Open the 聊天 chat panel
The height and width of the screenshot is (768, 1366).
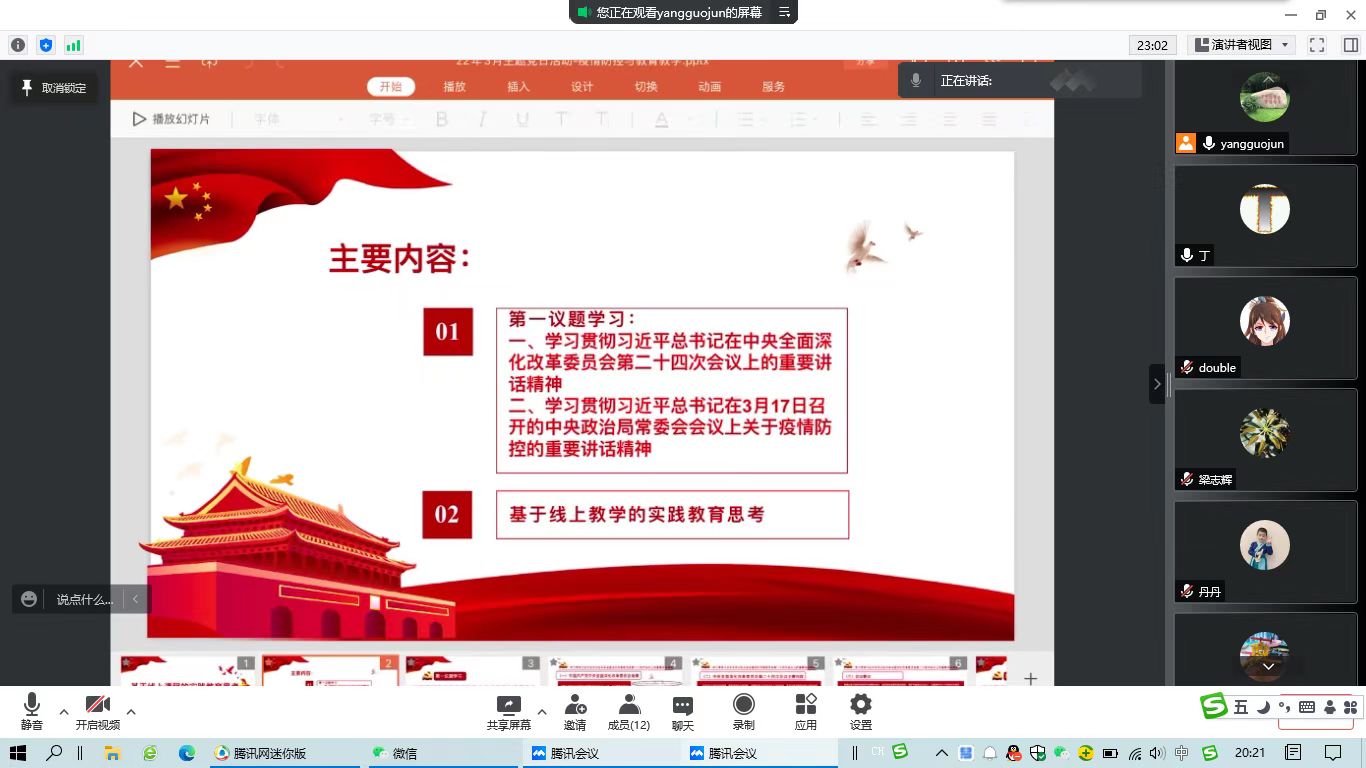click(683, 712)
